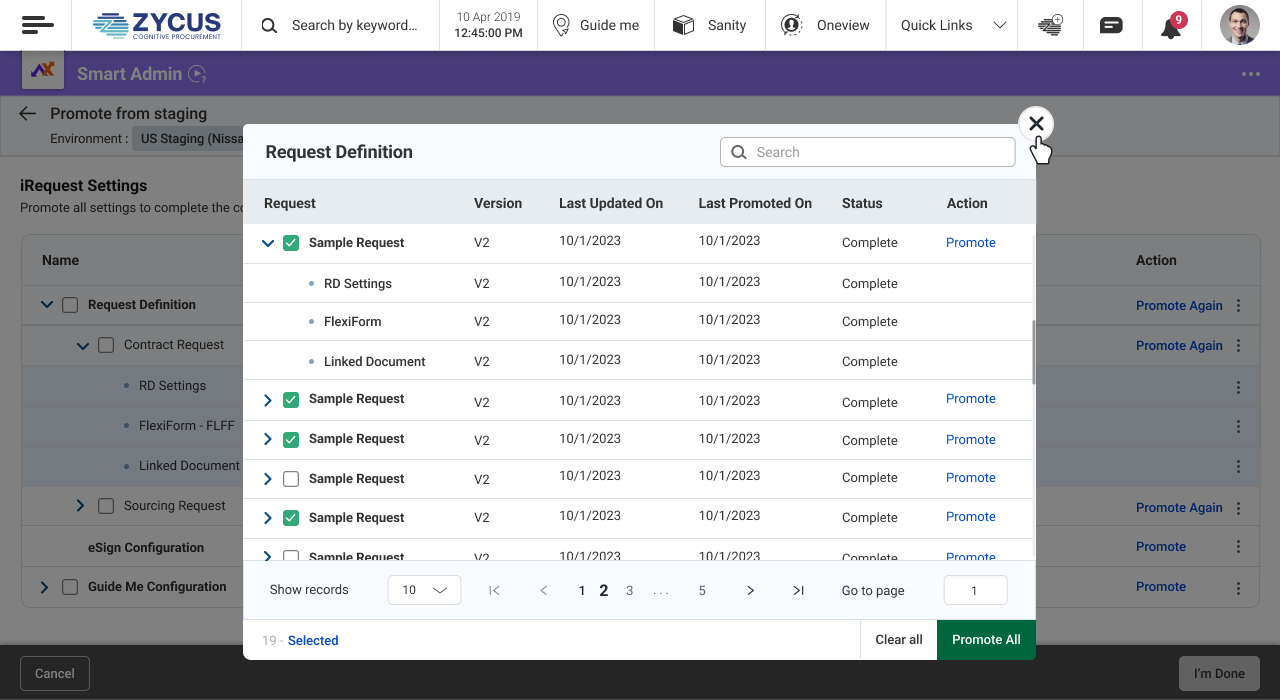Go to page 5 in pagination

pos(702,590)
